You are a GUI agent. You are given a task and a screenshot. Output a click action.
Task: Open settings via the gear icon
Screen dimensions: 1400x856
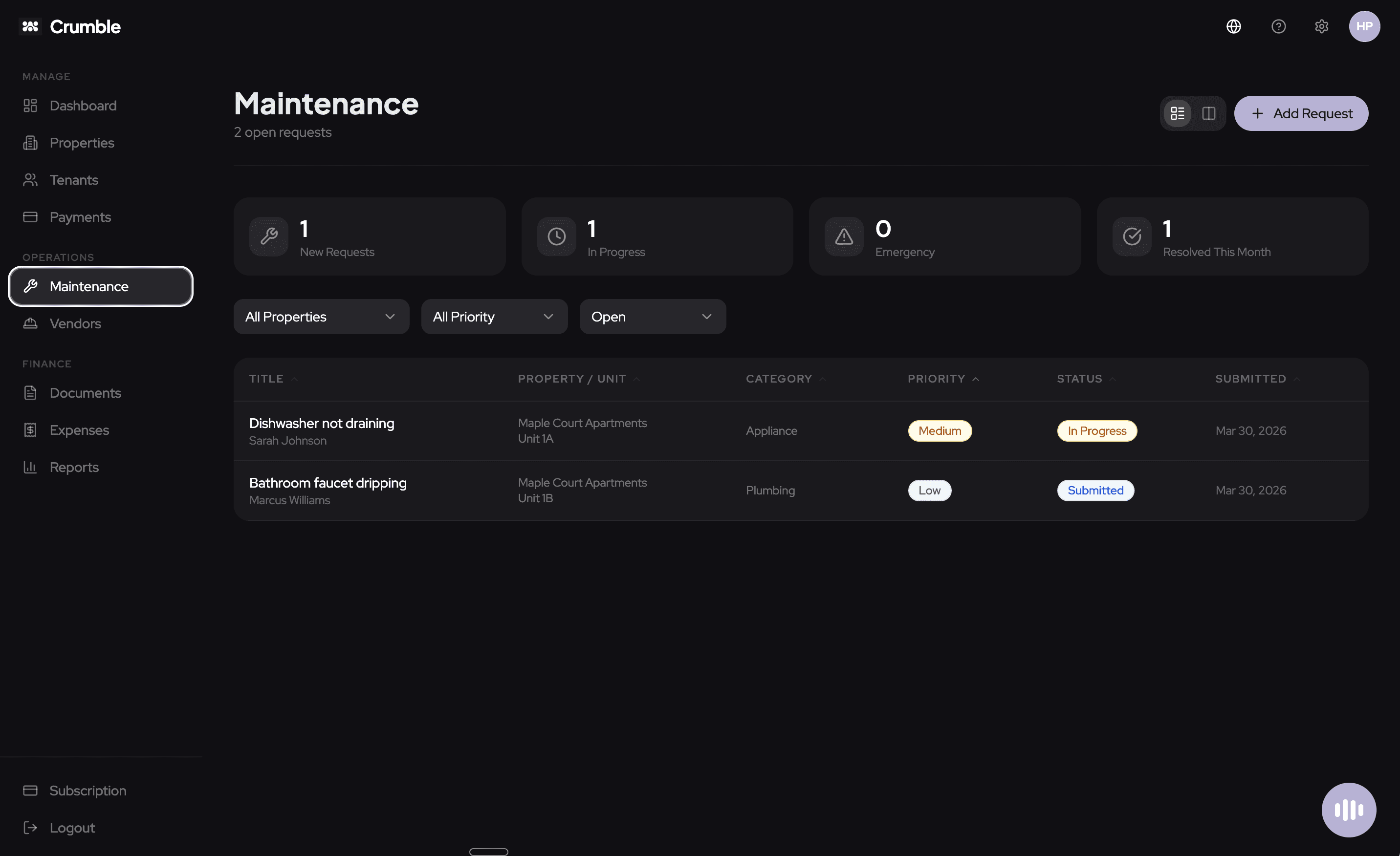(1322, 26)
